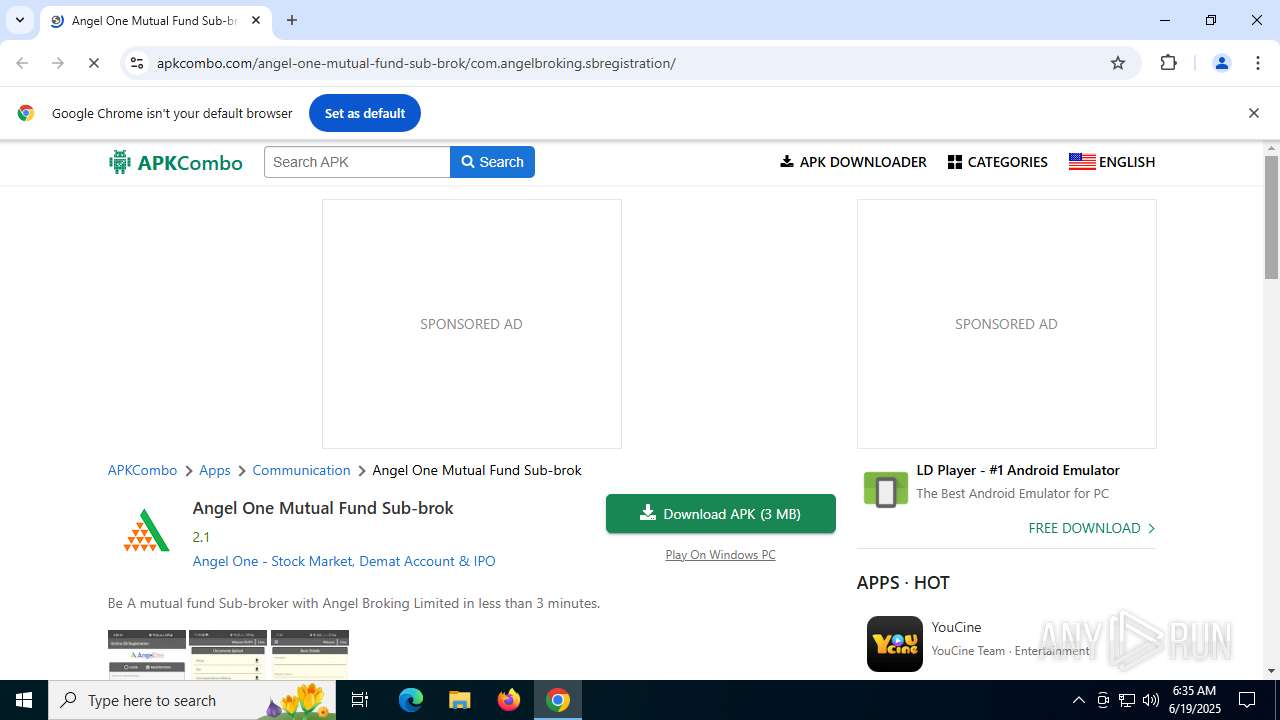Navigate to the APKCombo breadcrumb link
The height and width of the screenshot is (720, 1280).
pyautogui.click(x=142, y=470)
